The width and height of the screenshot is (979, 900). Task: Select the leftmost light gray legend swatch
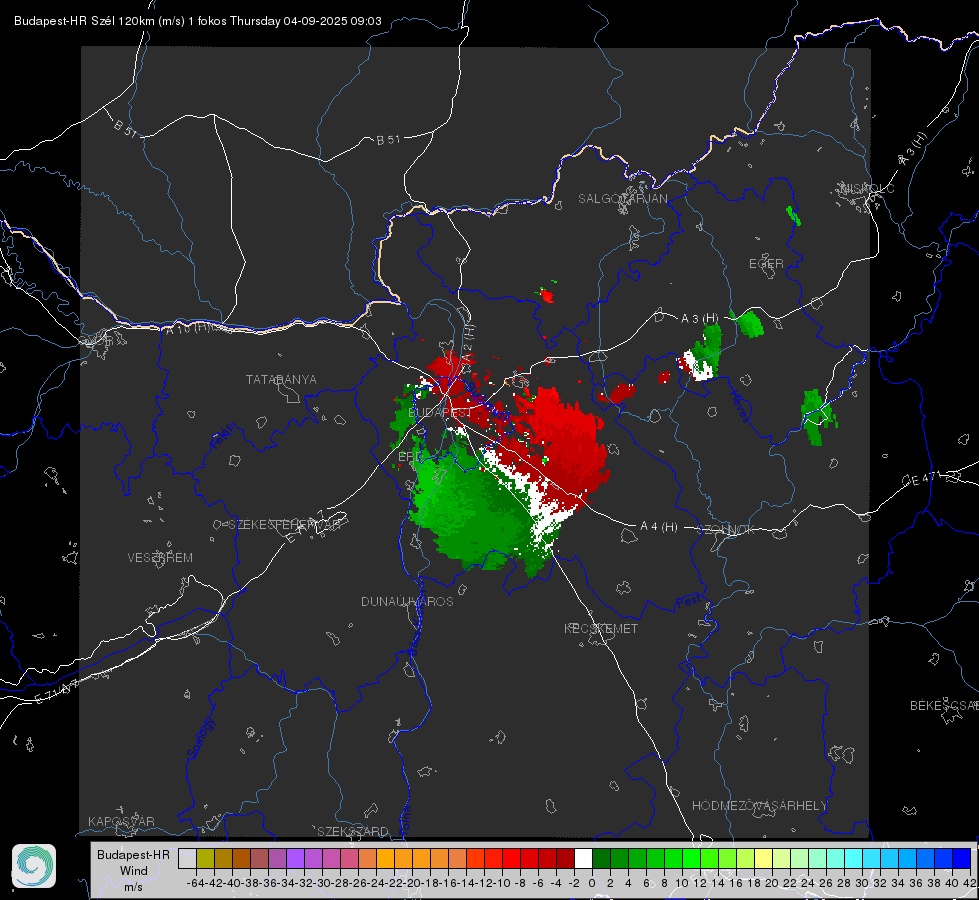tap(187, 858)
